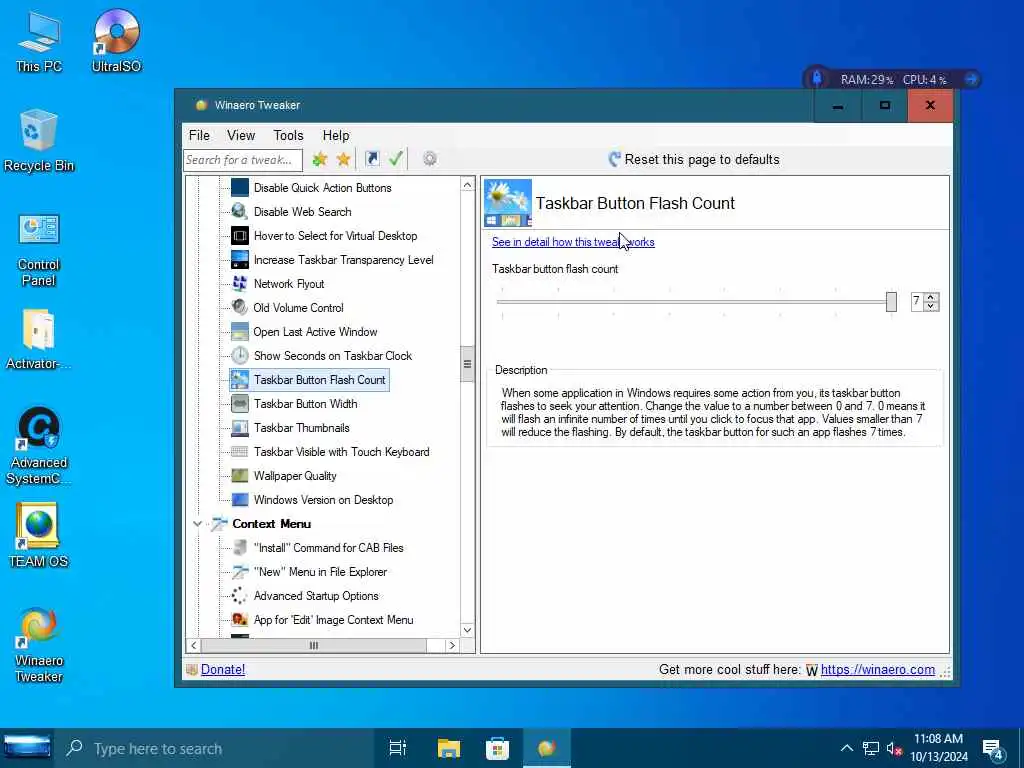Click the flash count value field

click(918, 302)
